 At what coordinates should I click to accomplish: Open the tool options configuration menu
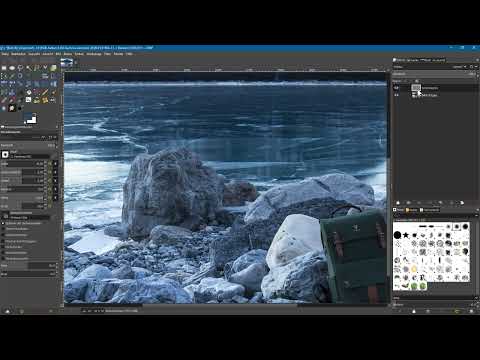[x=57, y=127]
